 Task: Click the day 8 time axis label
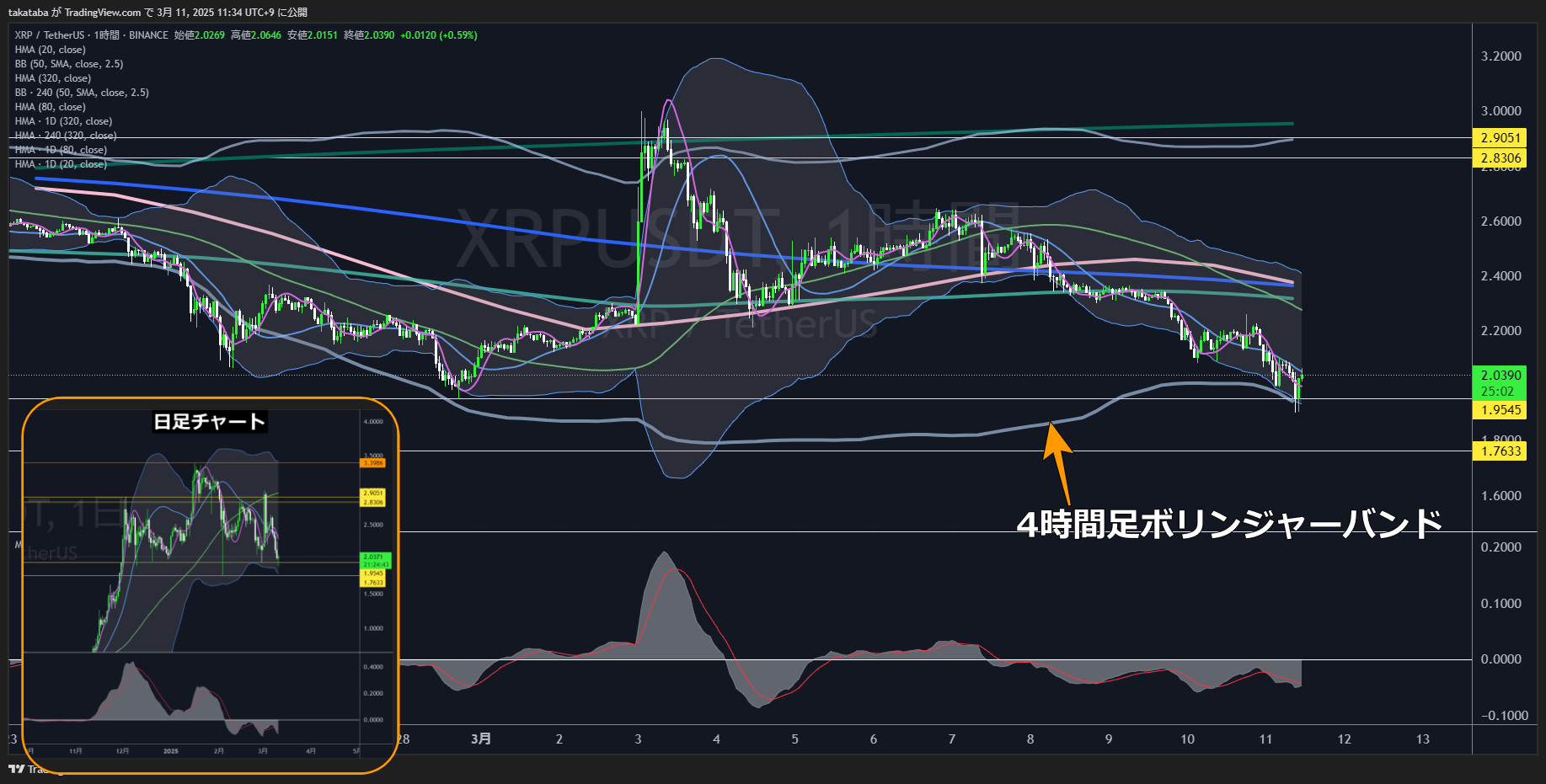[x=1030, y=739]
